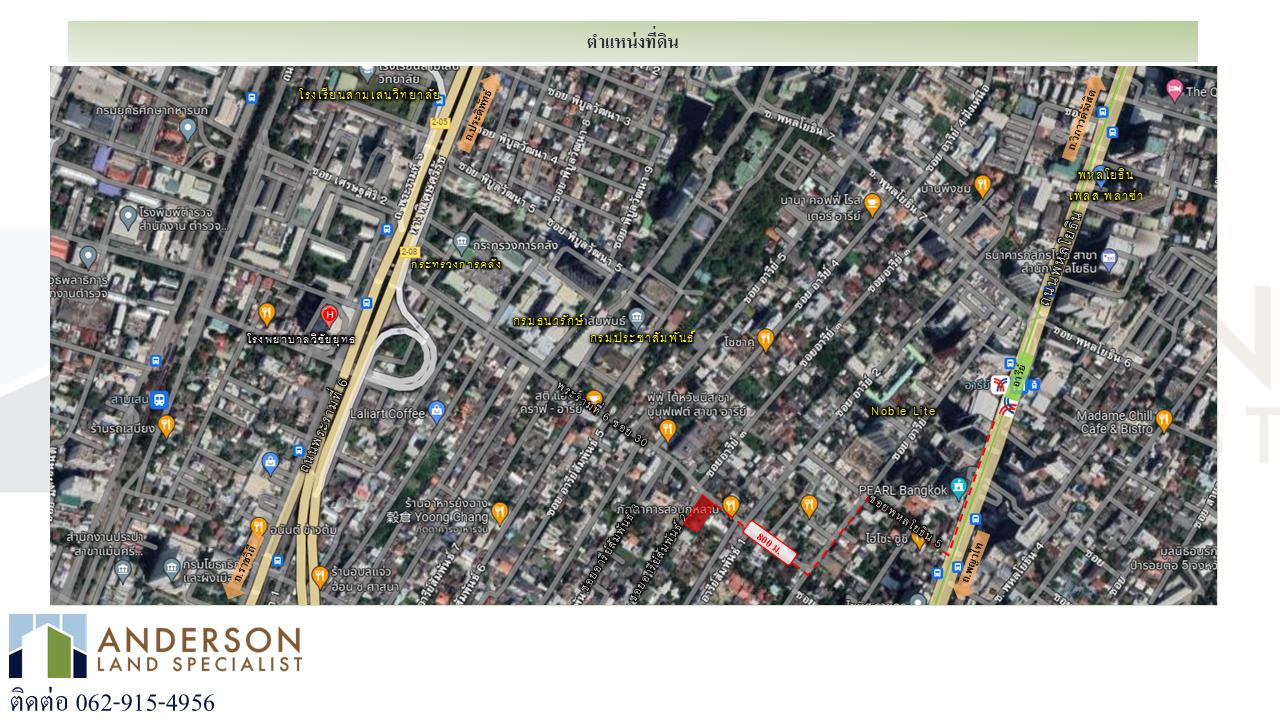Viewport: 1280px width, 720px height.
Task: Click the Anderson Land Specialist logo
Action: coord(155,646)
